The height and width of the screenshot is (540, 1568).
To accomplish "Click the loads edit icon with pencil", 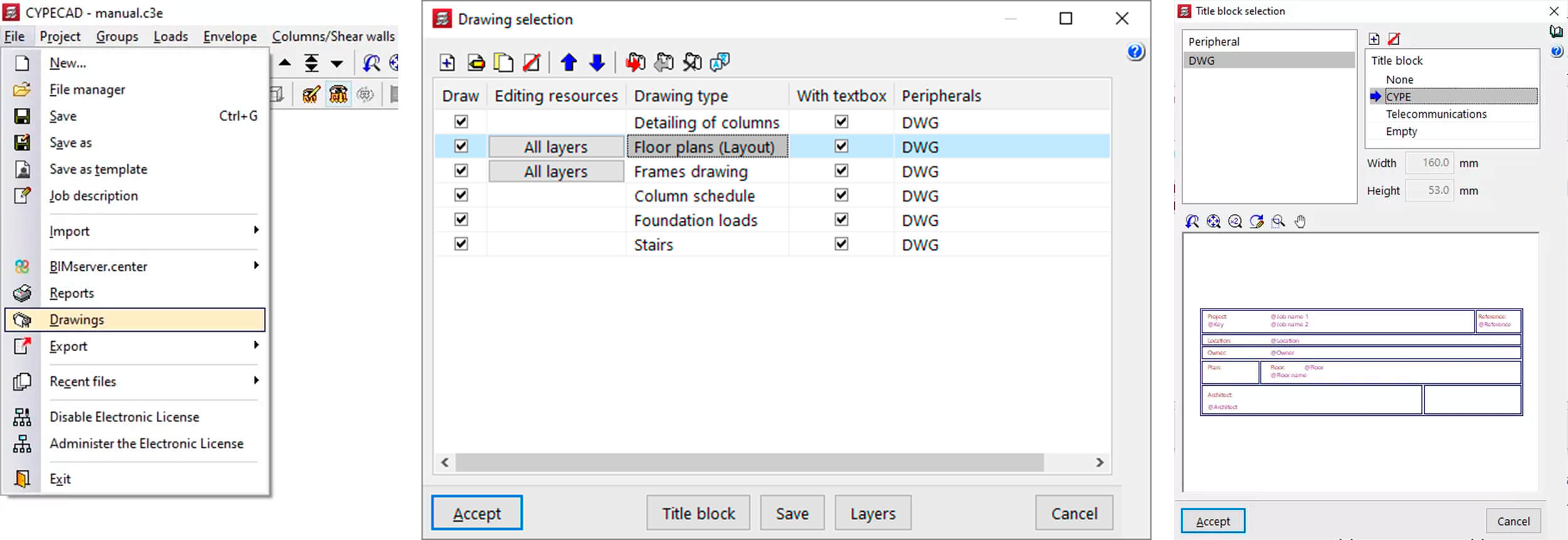I will click(x=311, y=95).
